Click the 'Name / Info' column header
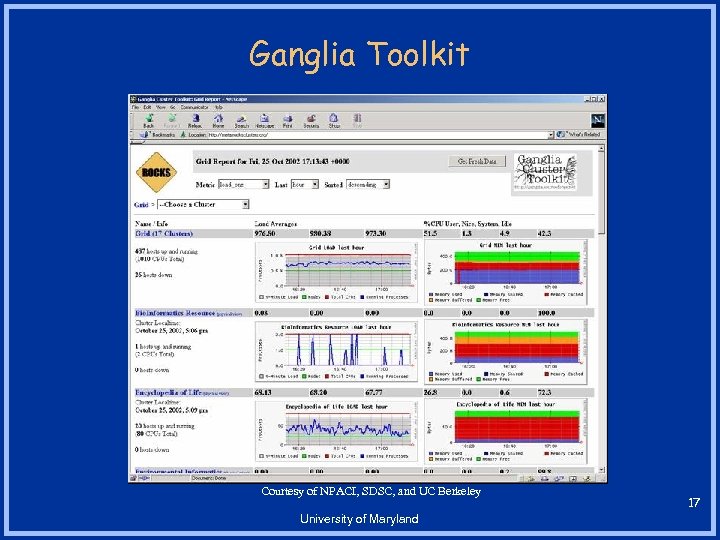The height and width of the screenshot is (540, 720). coord(151,224)
